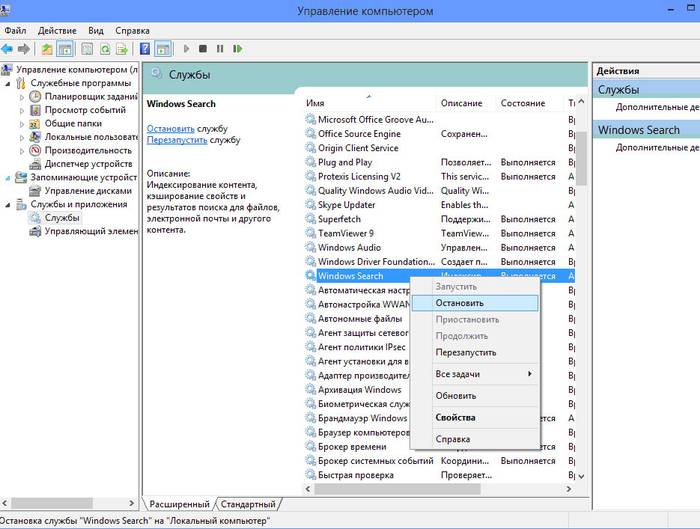The height and width of the screenshot is (529, 700).
Task: Click the Up One Level folder icon
Action: point(46,48)
